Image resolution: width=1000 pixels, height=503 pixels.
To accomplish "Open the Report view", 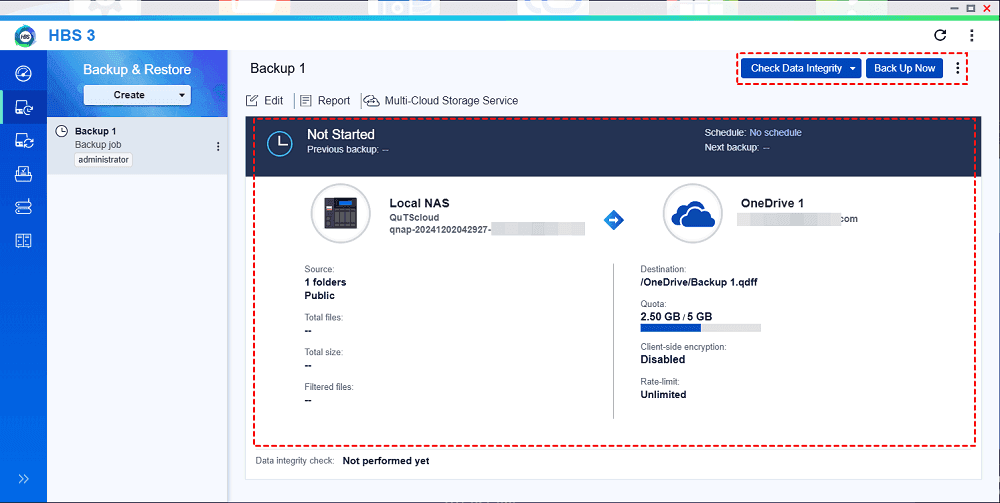I will pos(325,101).
